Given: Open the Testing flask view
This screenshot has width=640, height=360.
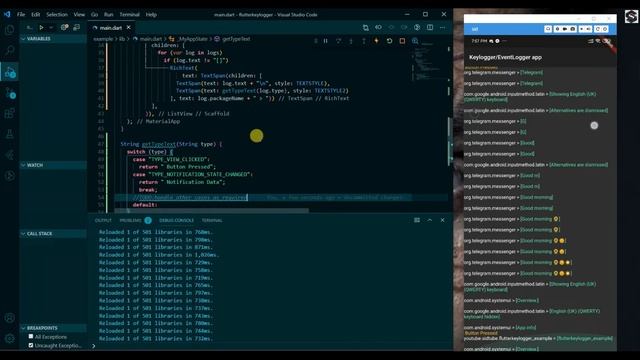Looking at the screenshot, I should 9,134.
